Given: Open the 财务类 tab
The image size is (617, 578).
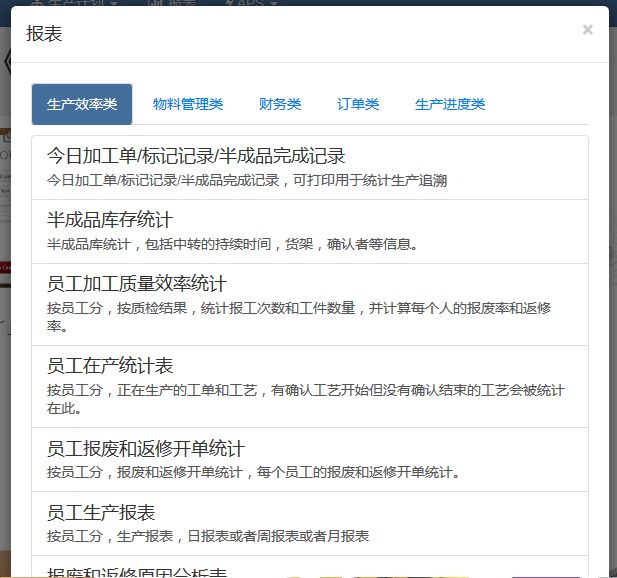Looking at the screenshot, I should tap(280, 104).
